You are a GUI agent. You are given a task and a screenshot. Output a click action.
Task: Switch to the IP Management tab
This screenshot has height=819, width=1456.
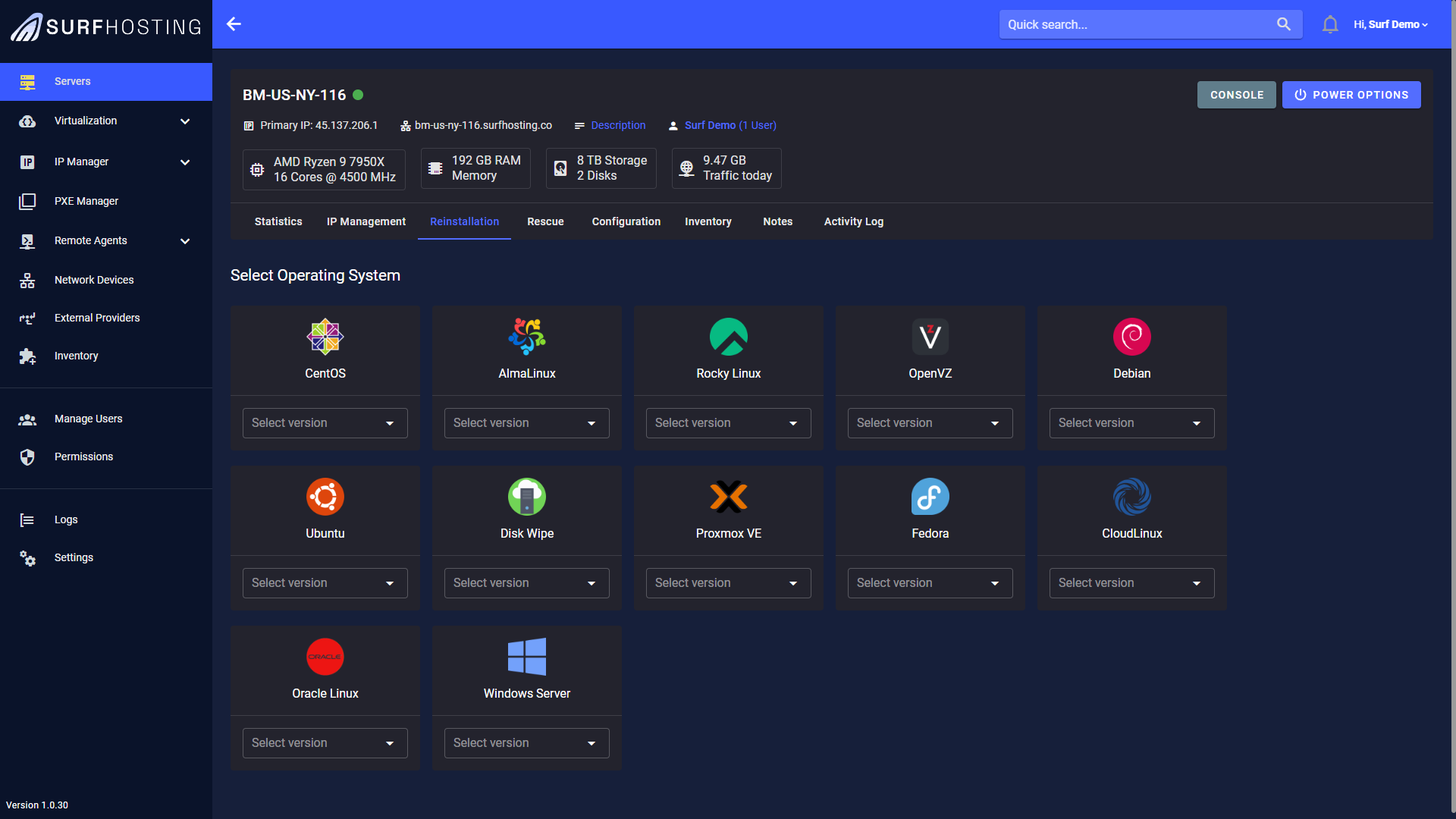[366, 221]
